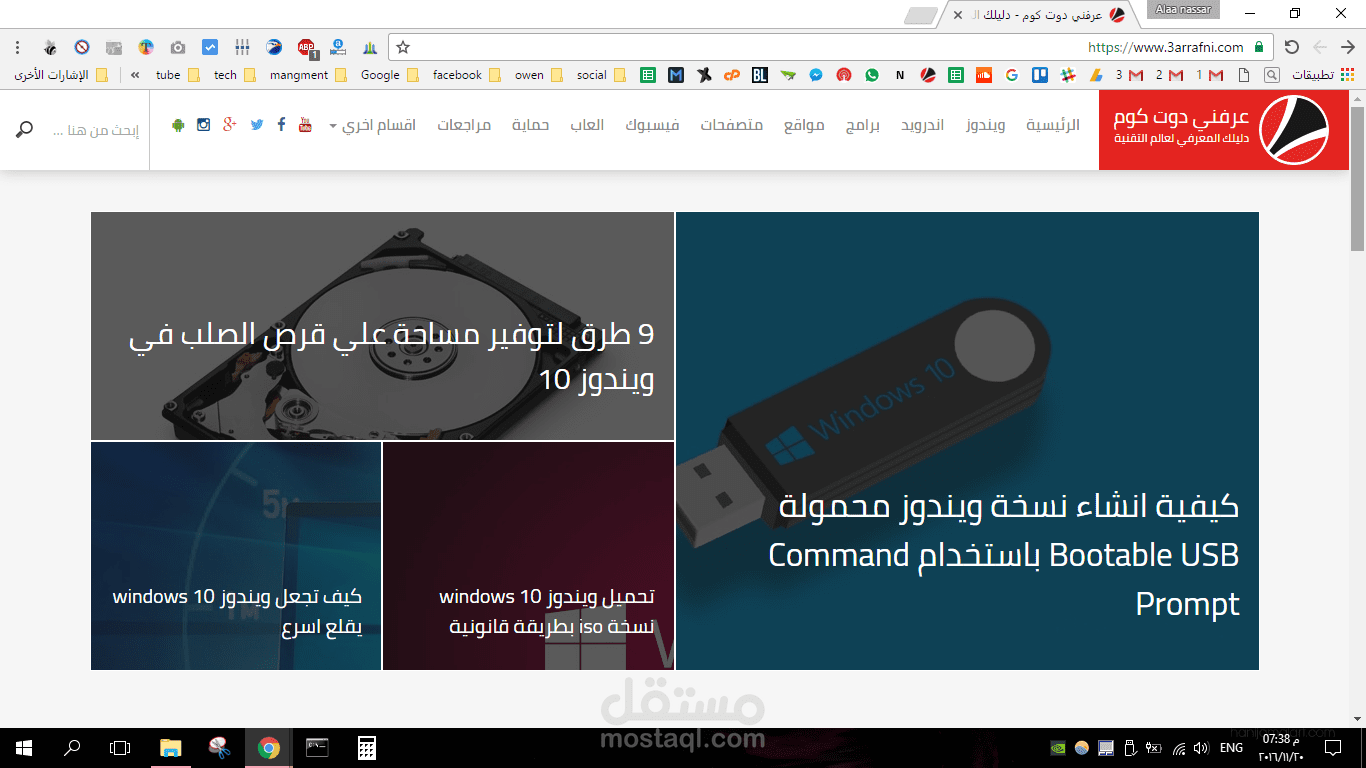The height and width of the screenshot is (768, 1366).
Task: Open the Action Center notification icon
Action: pyautogui.click(x=1333, y=748)
